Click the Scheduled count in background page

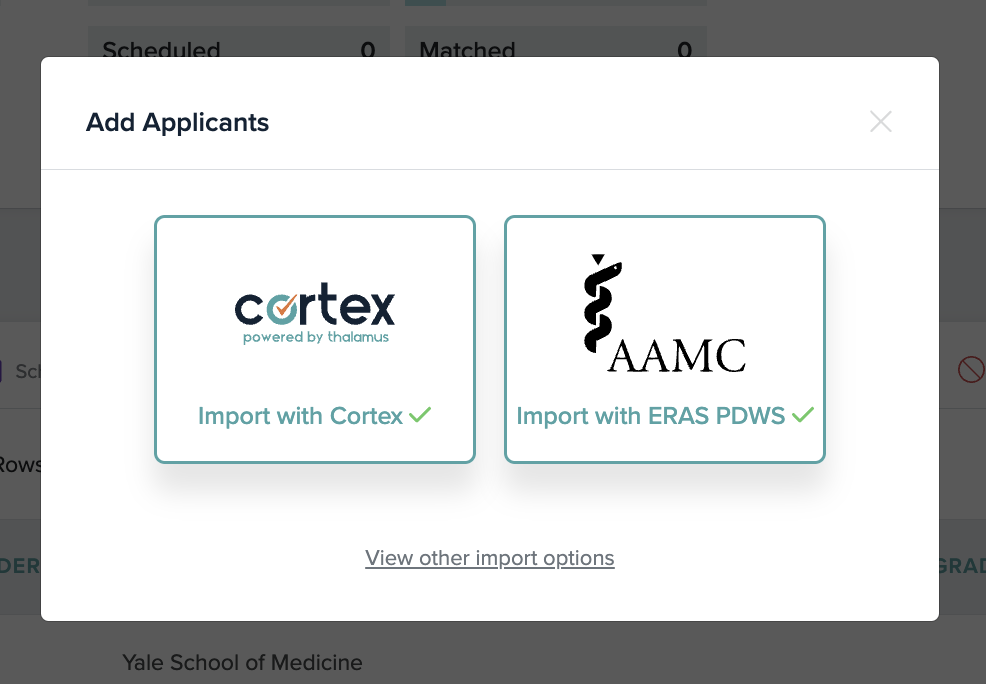pyautogui.click(x=368, y=49)
